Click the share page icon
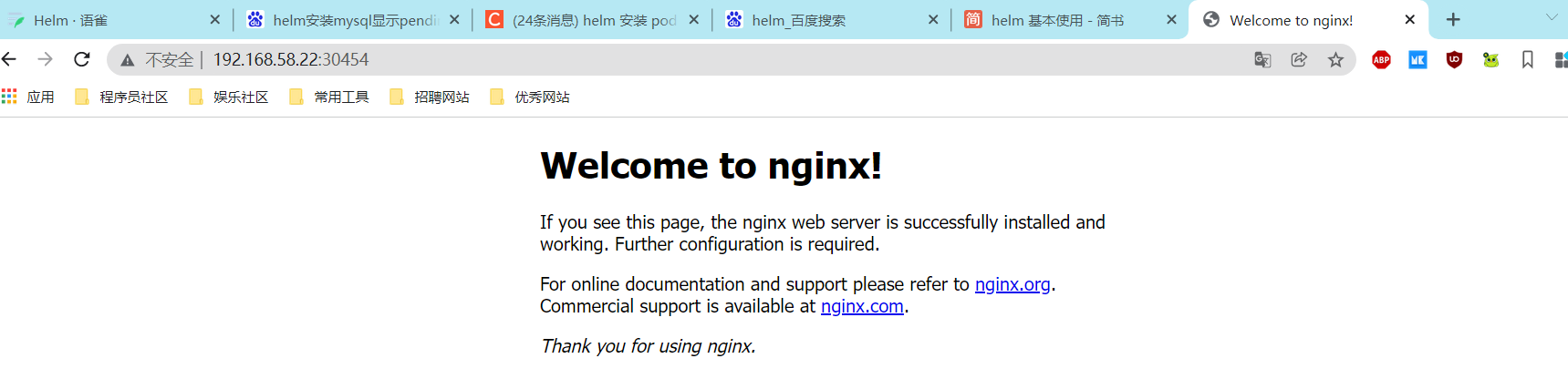This screenshot has height=379, width=1568. 1299,60
